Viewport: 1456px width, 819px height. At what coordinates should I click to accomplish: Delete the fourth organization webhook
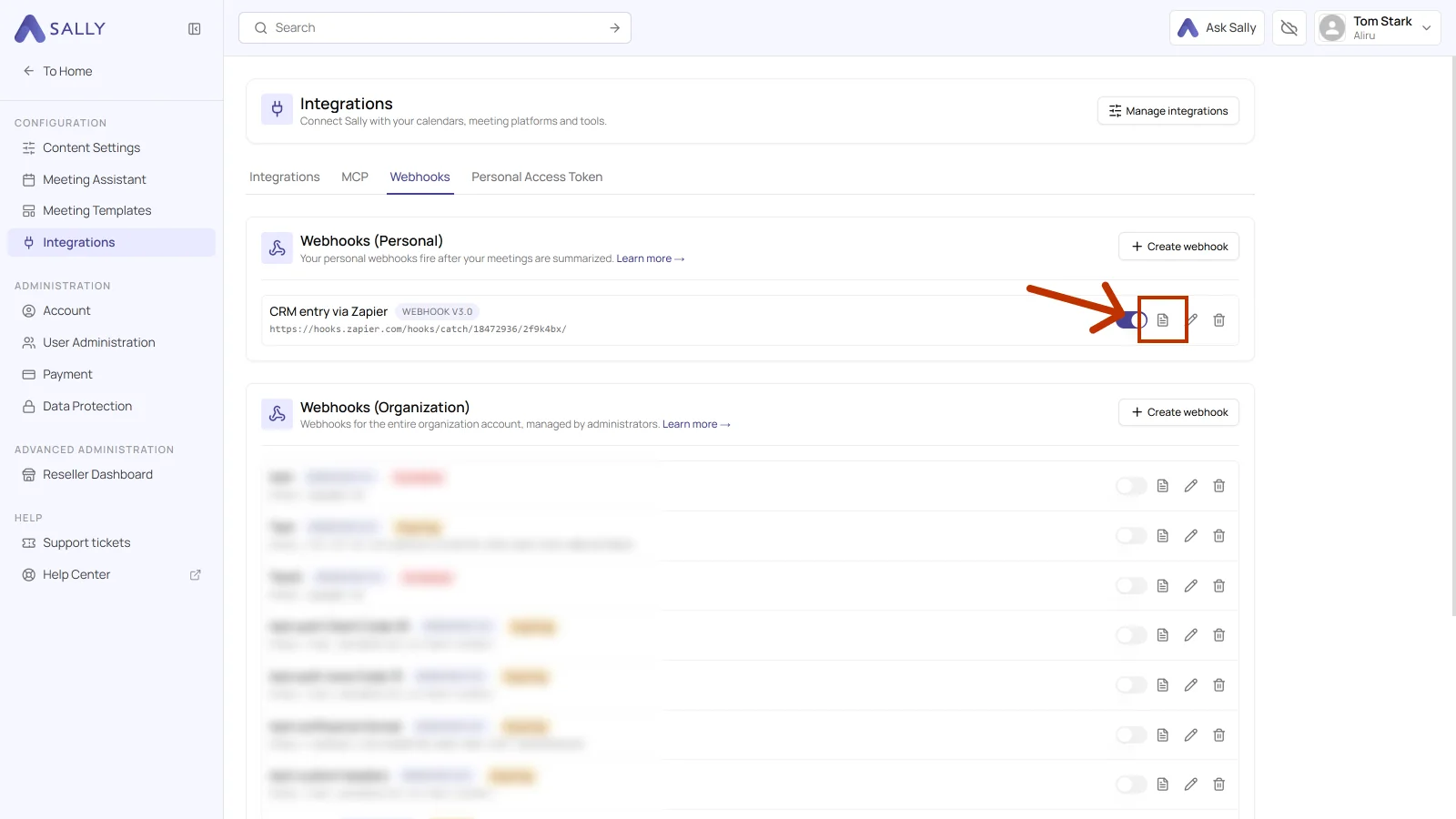[1219, 635]
